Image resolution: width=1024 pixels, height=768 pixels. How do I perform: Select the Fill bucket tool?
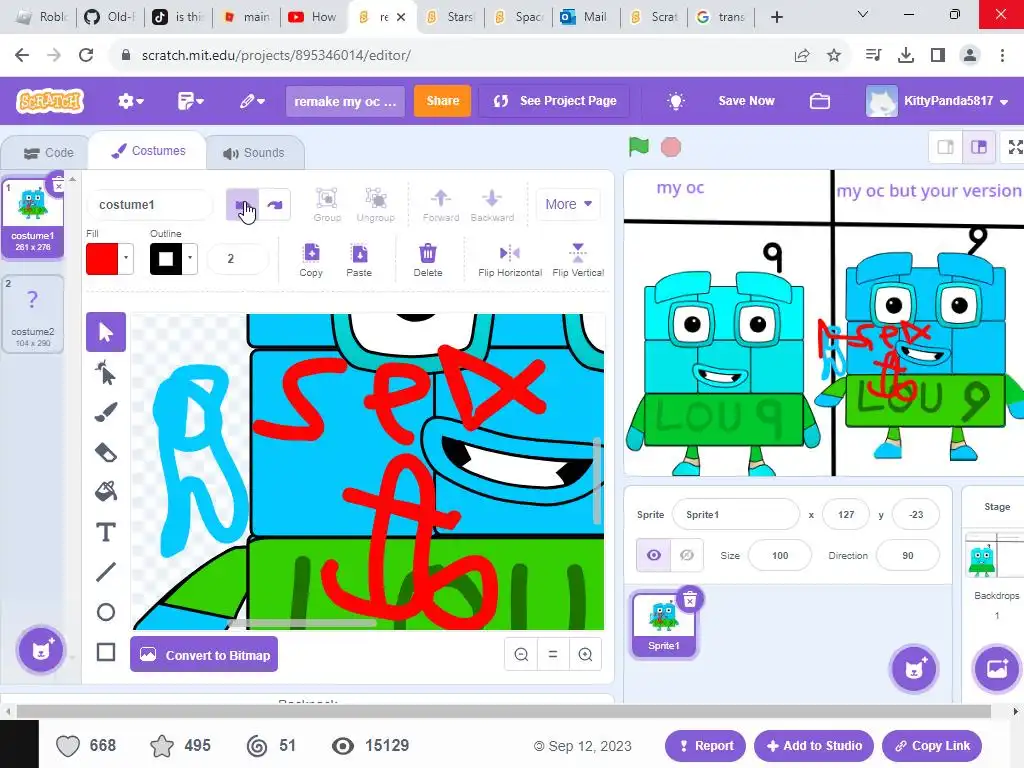pyautogui.click(x=106, y=492)
